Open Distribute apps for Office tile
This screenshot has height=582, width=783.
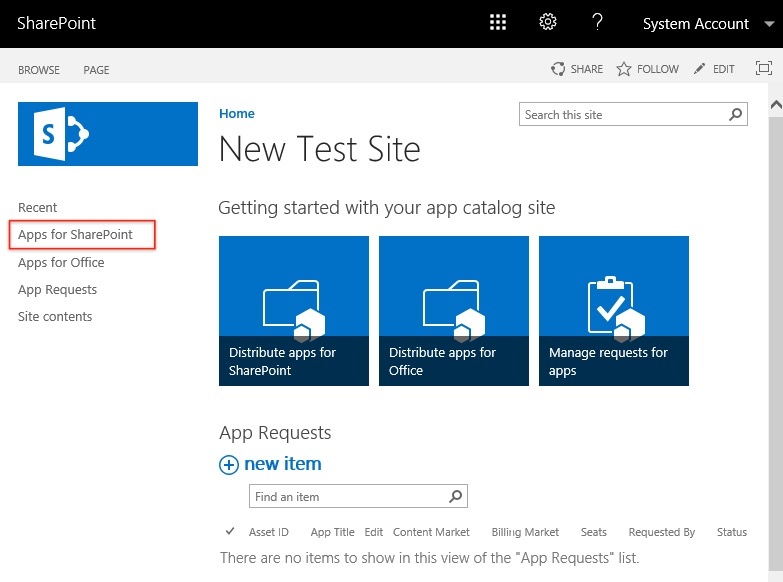tap(453, 311)
